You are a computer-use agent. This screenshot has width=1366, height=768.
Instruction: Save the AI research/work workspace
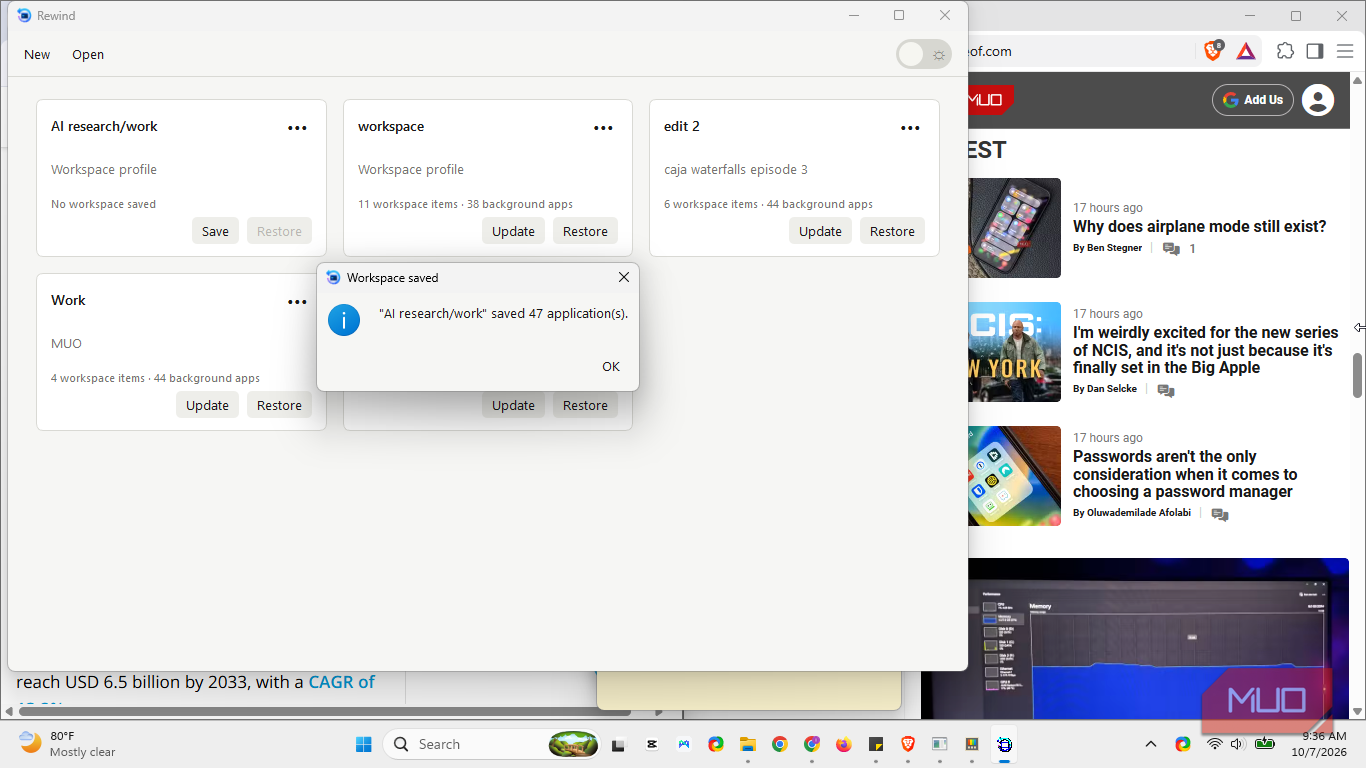(x=215, y=231)
